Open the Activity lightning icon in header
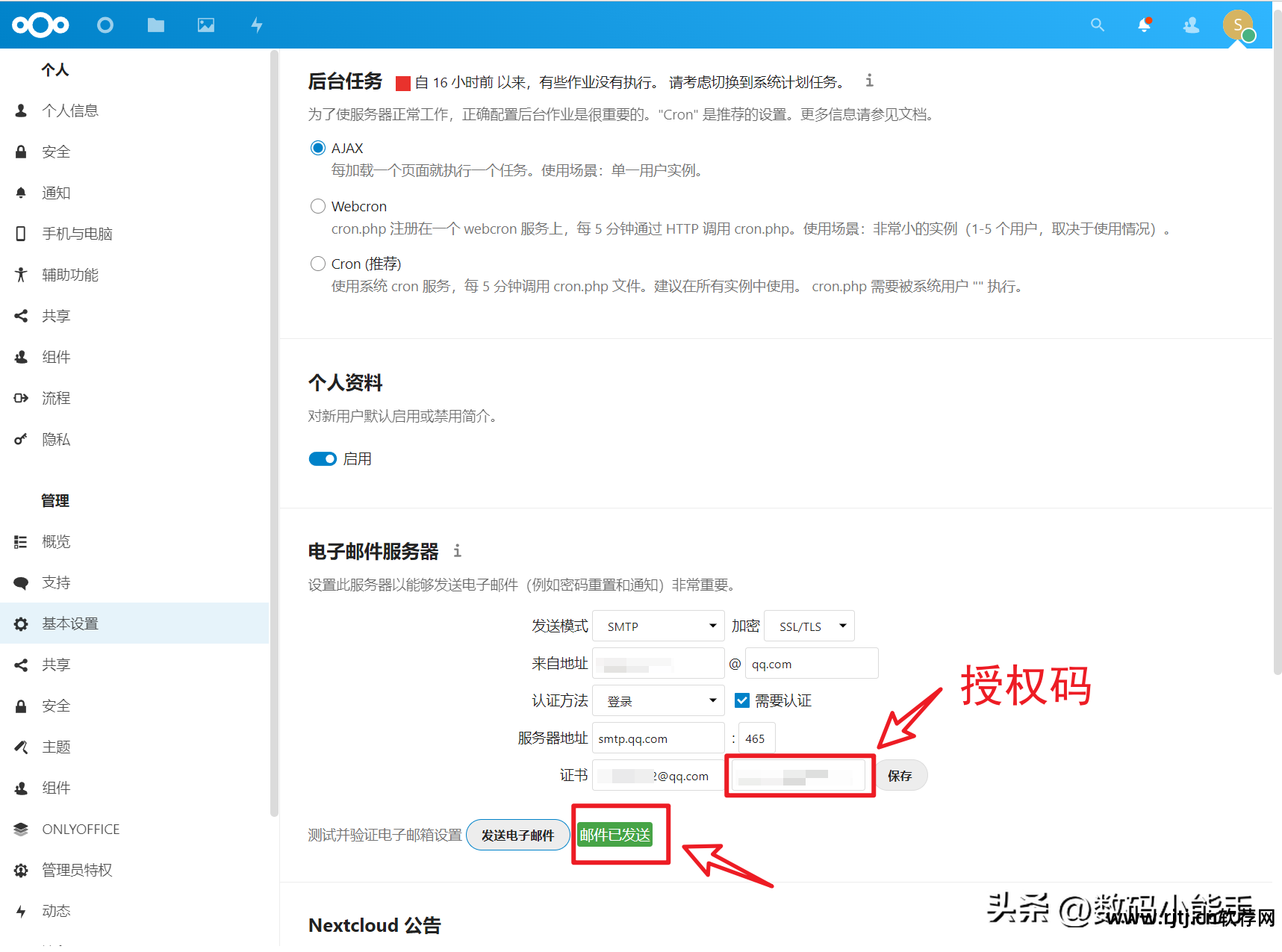This screenshot has width=1282, height=952. (x=257, y=25)
